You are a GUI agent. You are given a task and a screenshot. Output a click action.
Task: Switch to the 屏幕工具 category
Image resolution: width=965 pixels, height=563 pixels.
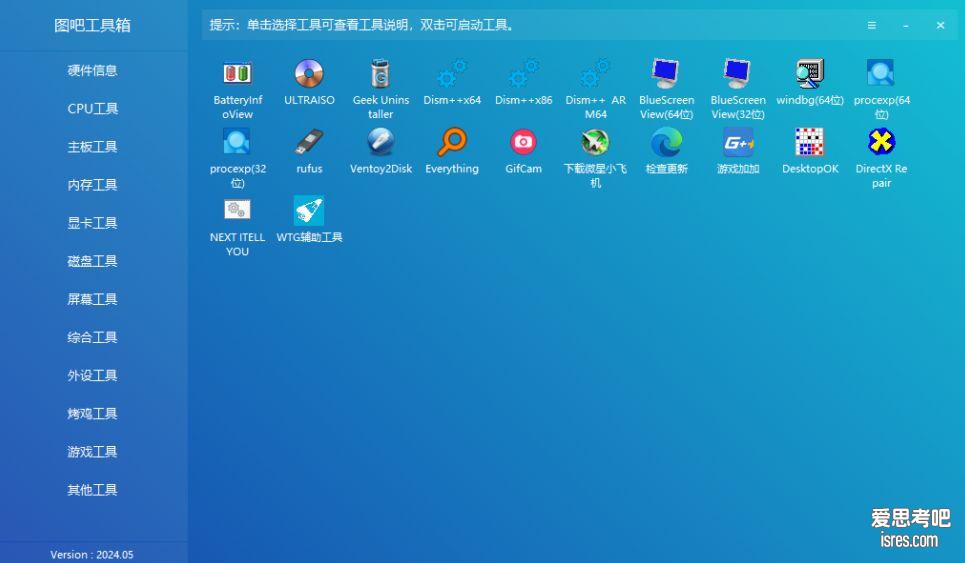pos(92,299)
